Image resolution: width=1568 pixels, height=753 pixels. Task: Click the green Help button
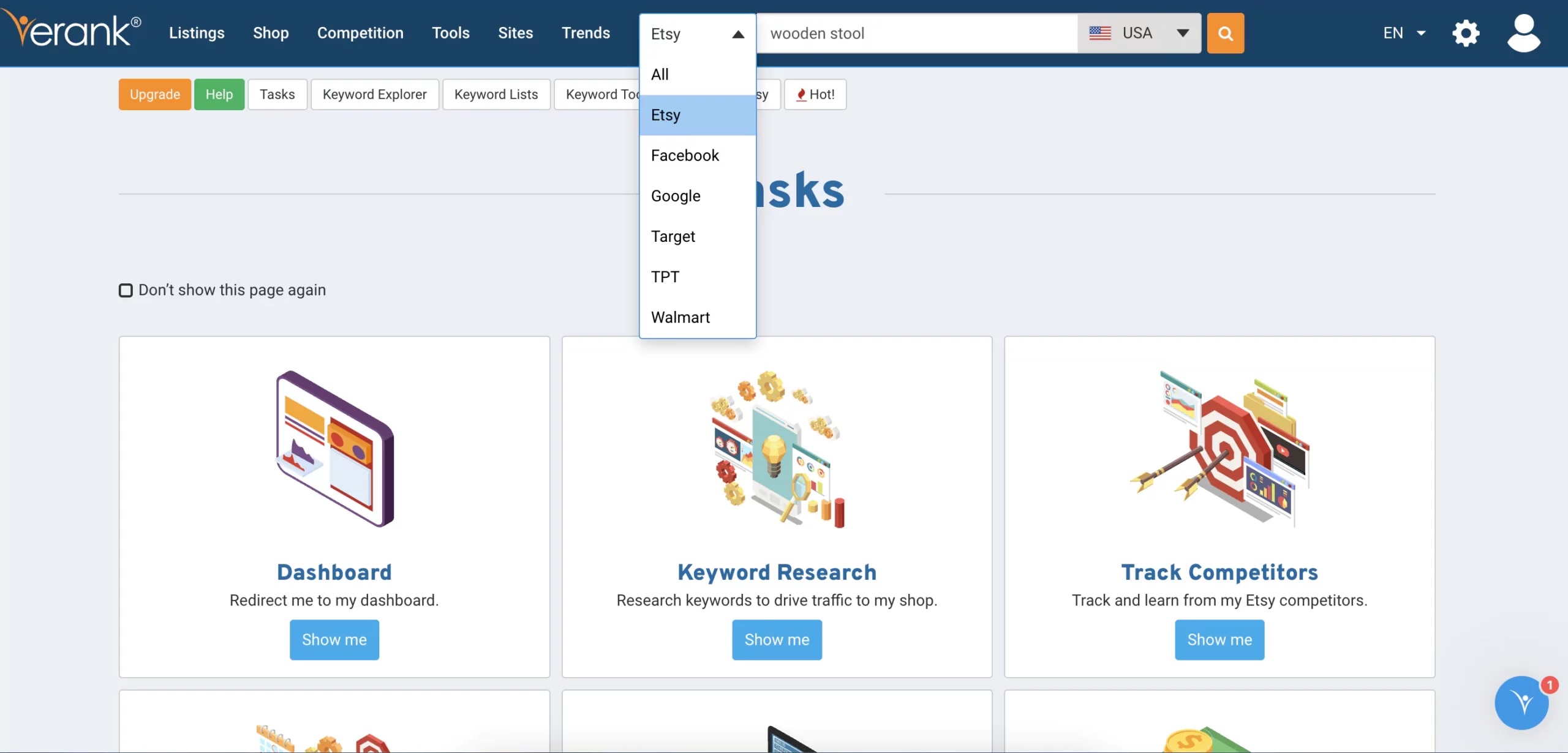click(219, 94)
